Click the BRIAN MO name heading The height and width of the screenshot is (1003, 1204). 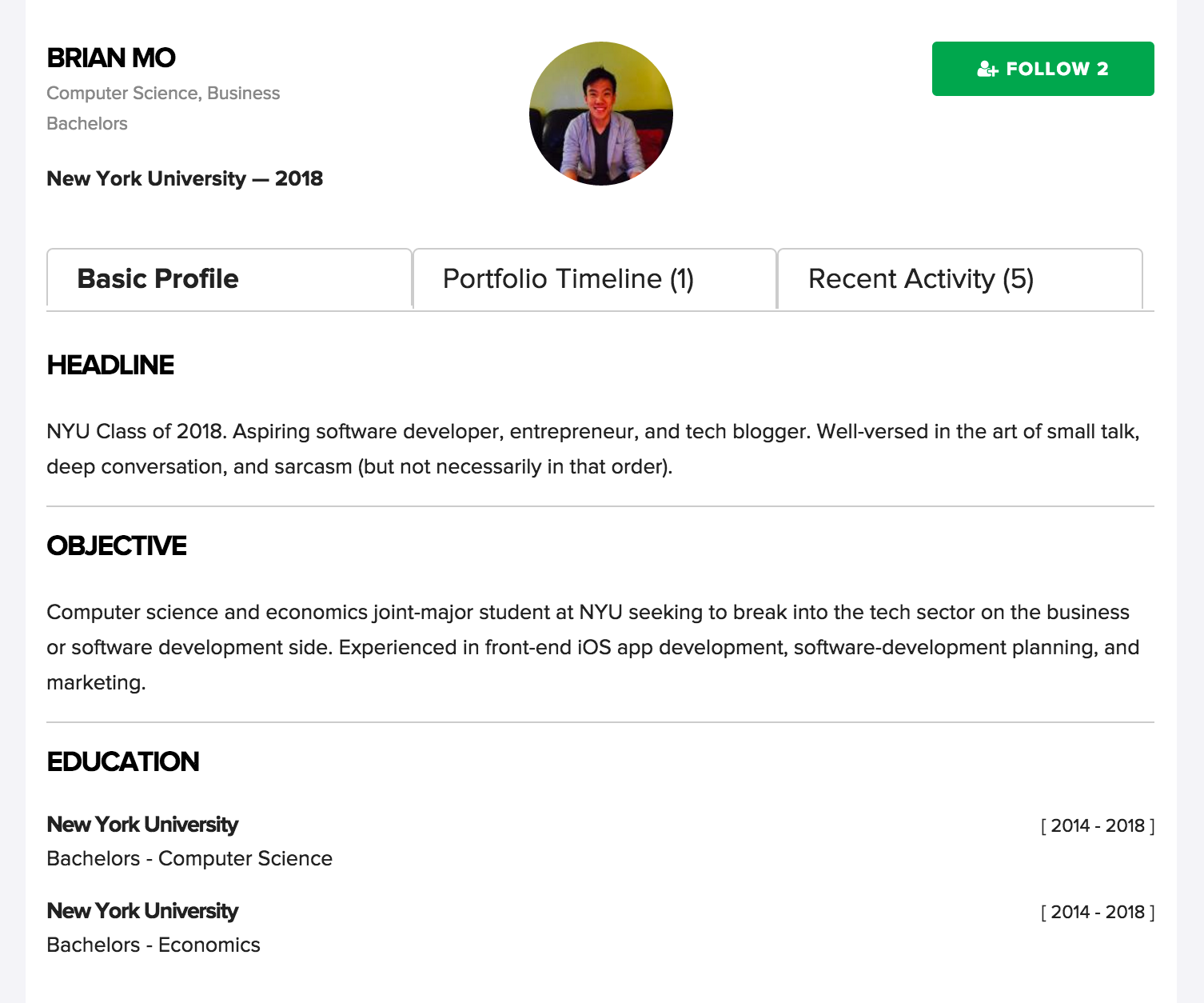coord(111,58)
